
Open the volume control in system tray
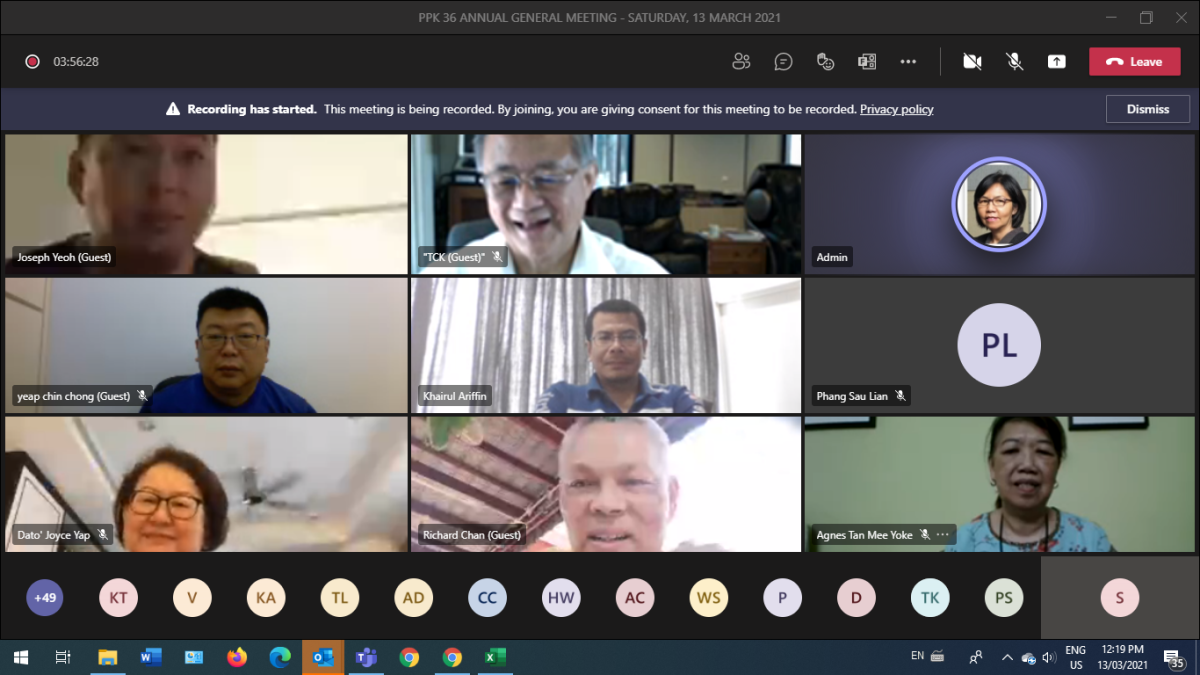click(x=1049, y=657)
